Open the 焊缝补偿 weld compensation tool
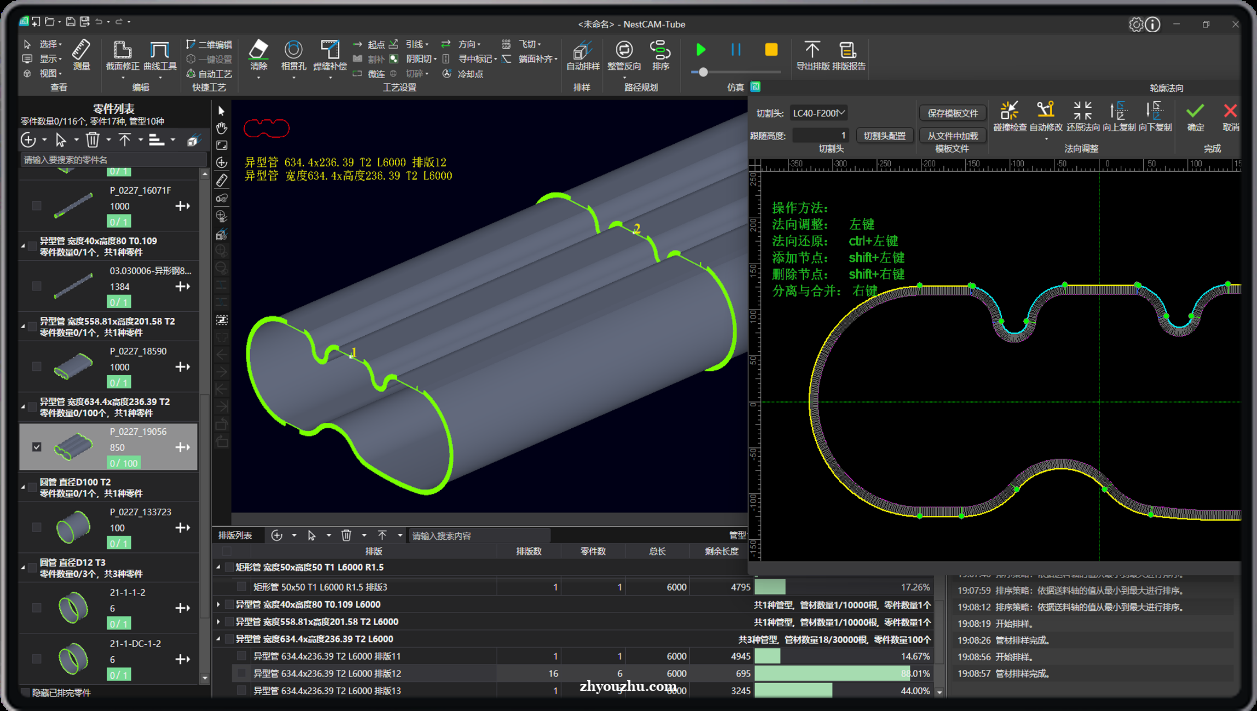The height and width of the screenshot is (711, 1257). click(x=330, y=55)
